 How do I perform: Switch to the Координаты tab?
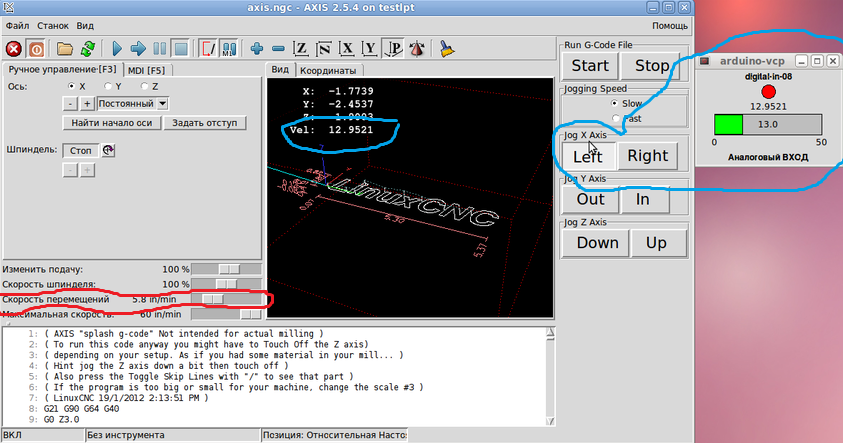328,70
